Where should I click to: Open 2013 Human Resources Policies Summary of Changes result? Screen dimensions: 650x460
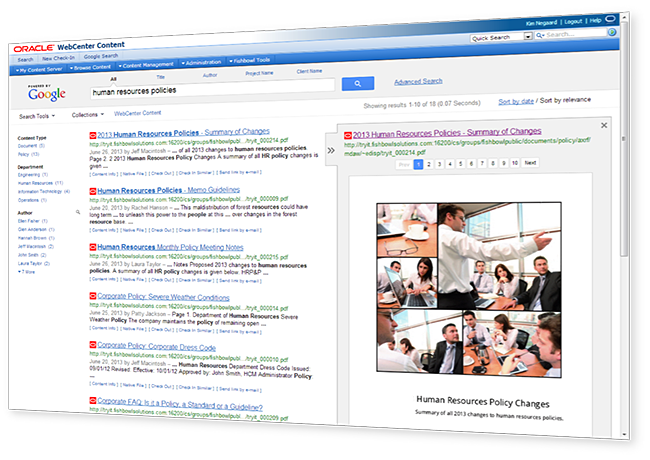(x=184, y=133)
